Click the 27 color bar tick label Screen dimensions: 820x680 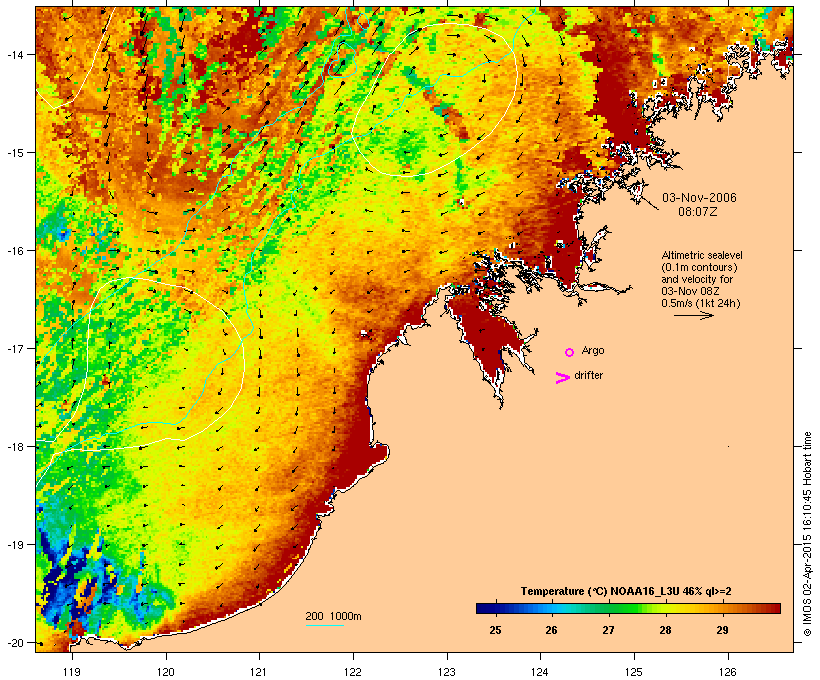point(608,630)
